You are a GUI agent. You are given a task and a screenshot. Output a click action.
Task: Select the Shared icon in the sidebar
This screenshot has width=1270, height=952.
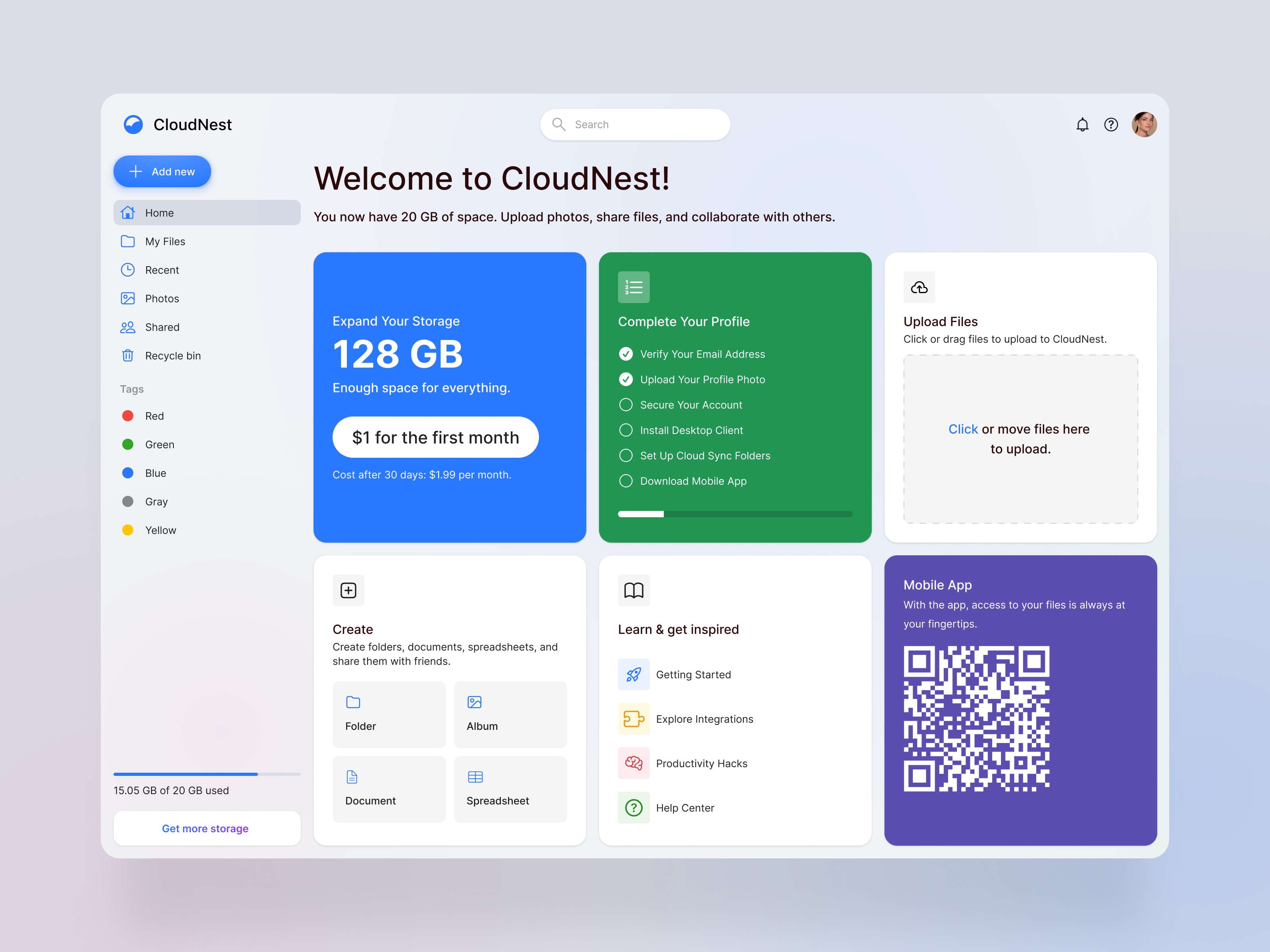pos(127,327)
